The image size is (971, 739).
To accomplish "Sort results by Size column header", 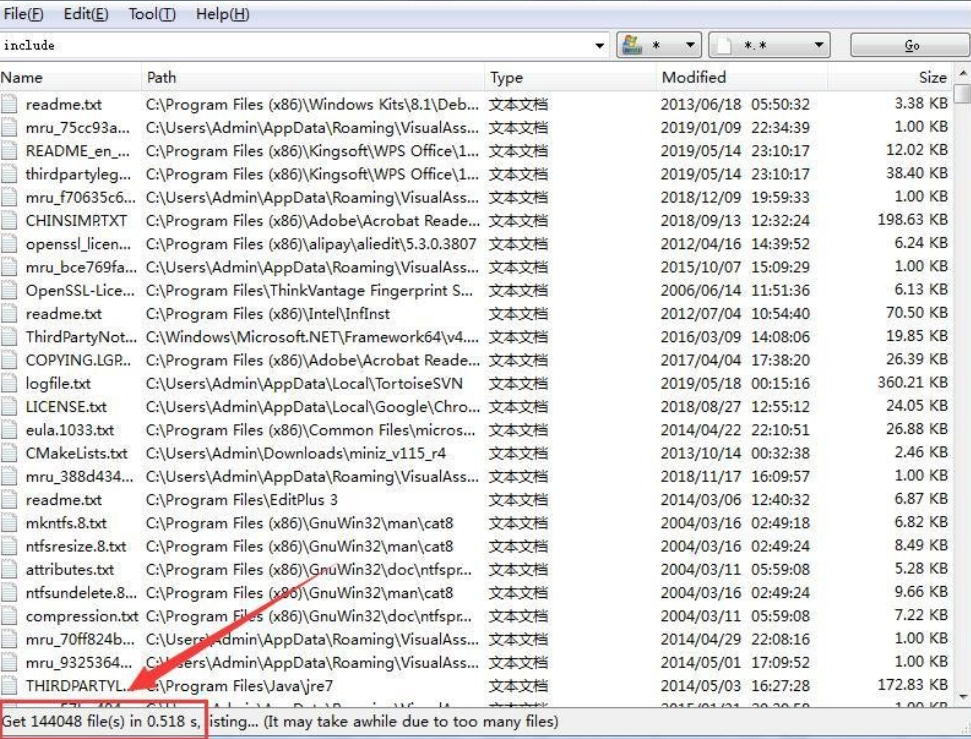I will (890, 77).
